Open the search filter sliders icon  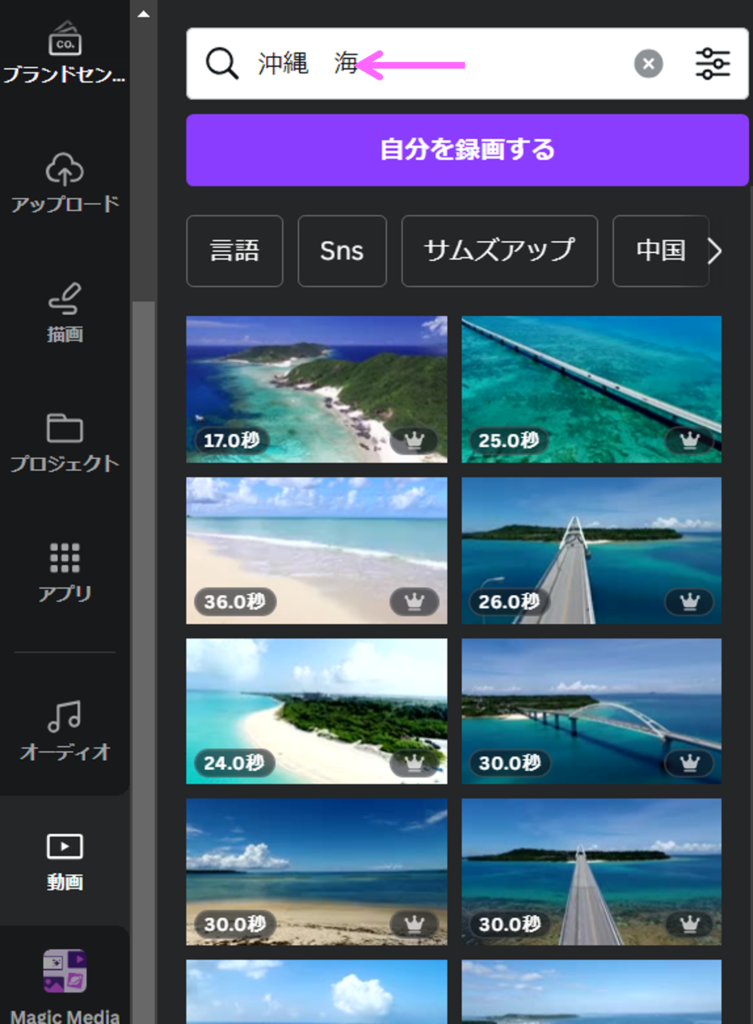712,64
